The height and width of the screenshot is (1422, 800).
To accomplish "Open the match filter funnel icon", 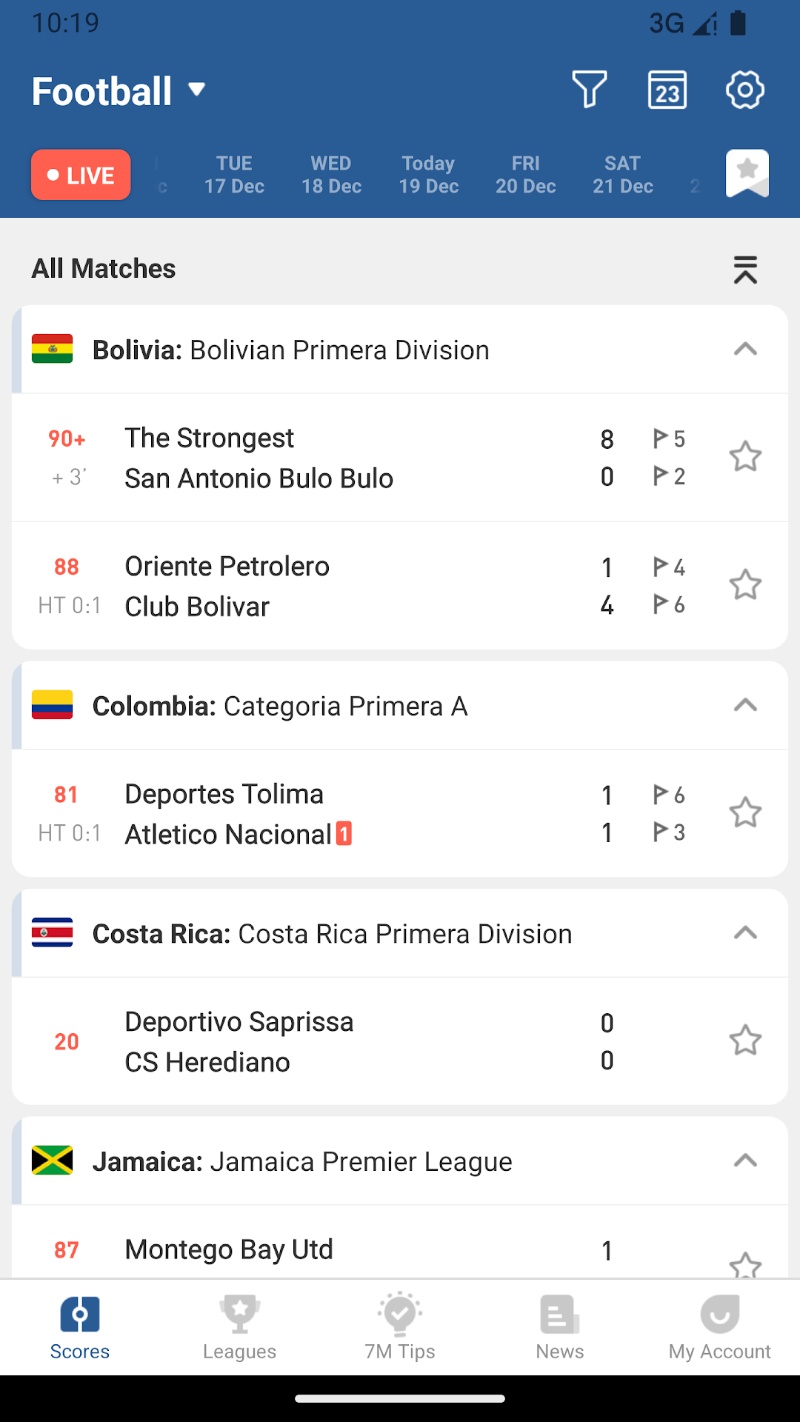I will coord(589,90).
